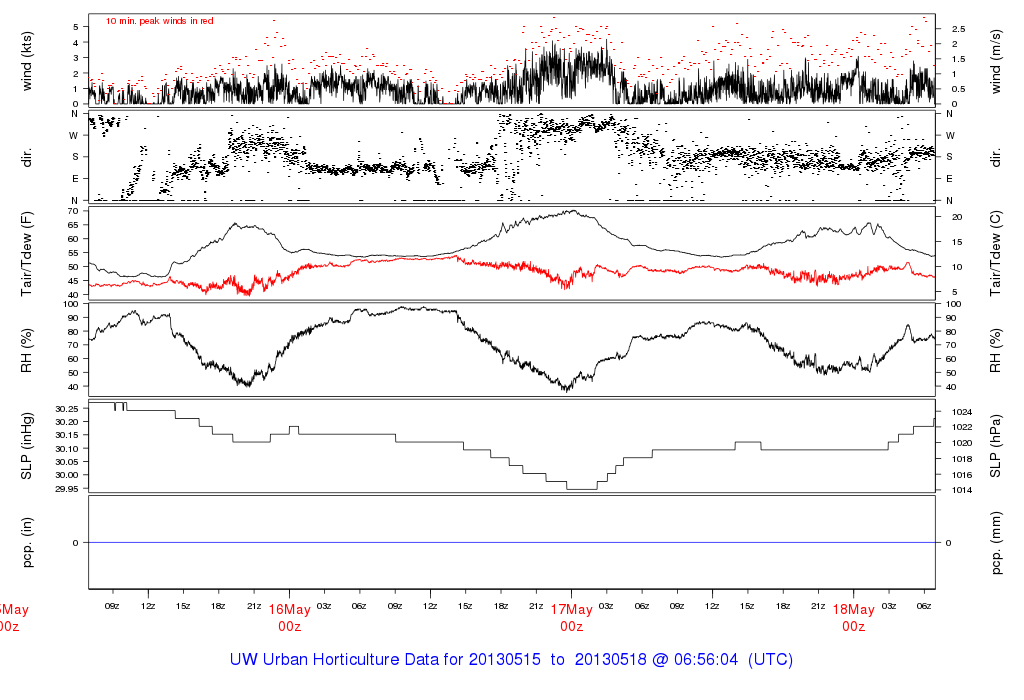Select the "30.10" pressure tick value
This screenshot has width=1024, height=700.
(x=67, y=449)
